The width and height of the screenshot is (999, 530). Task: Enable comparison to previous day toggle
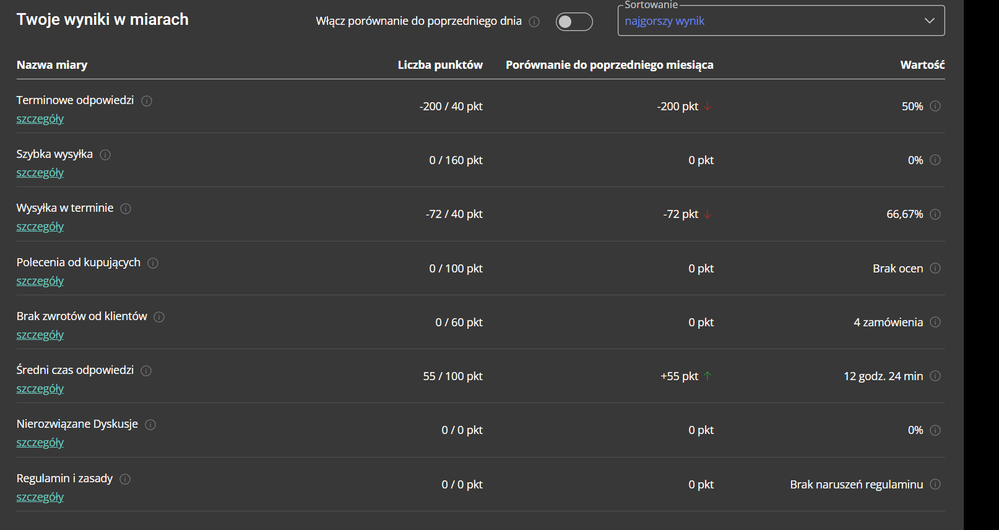tap(574, 22)
